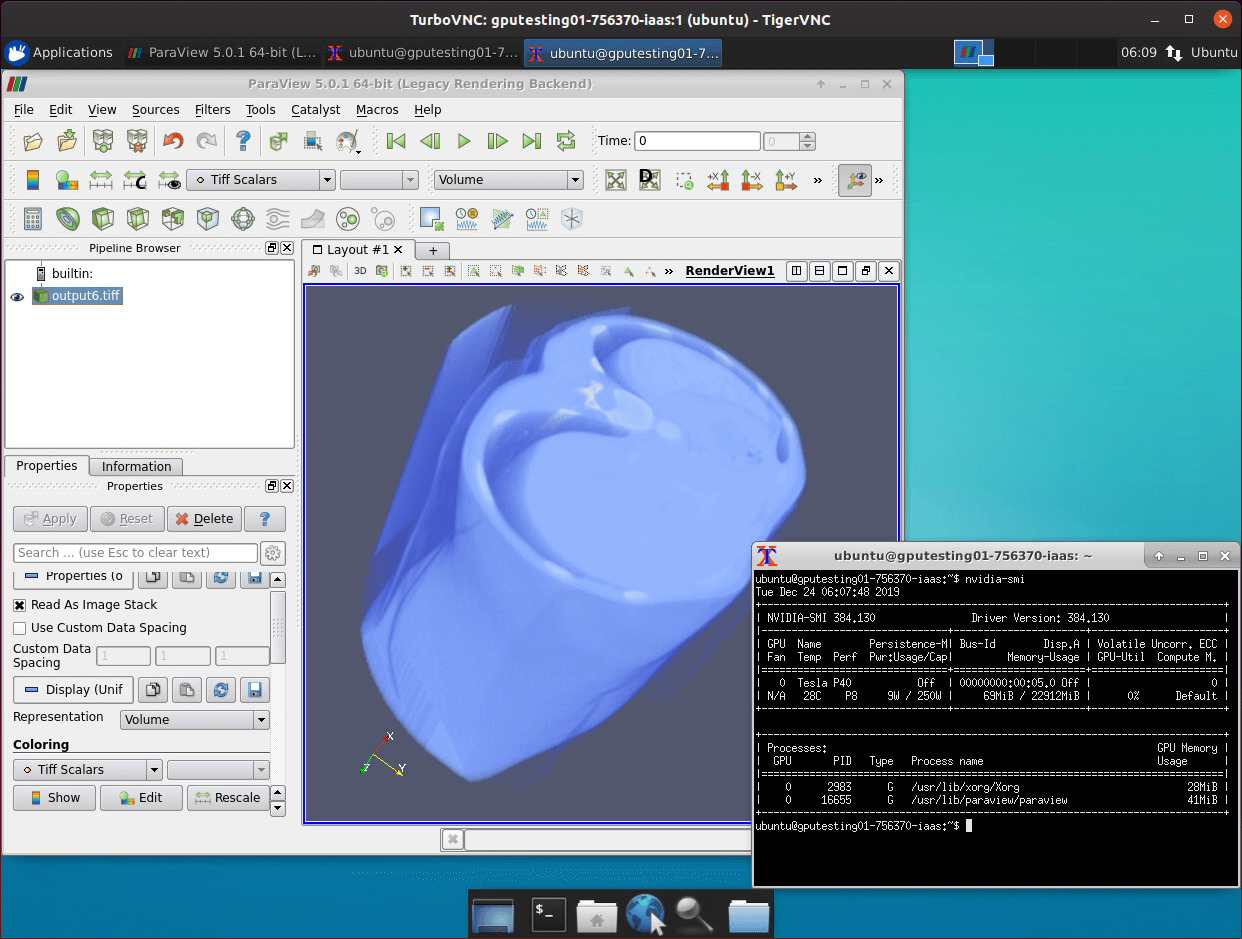Click the Reset camera icon

click(616, 180)
